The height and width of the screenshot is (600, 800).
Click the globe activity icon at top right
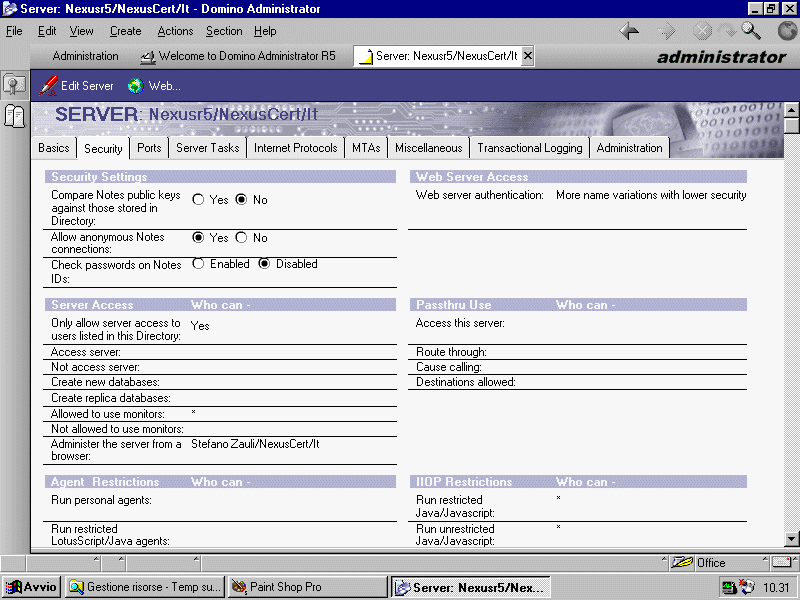(788, 32)
